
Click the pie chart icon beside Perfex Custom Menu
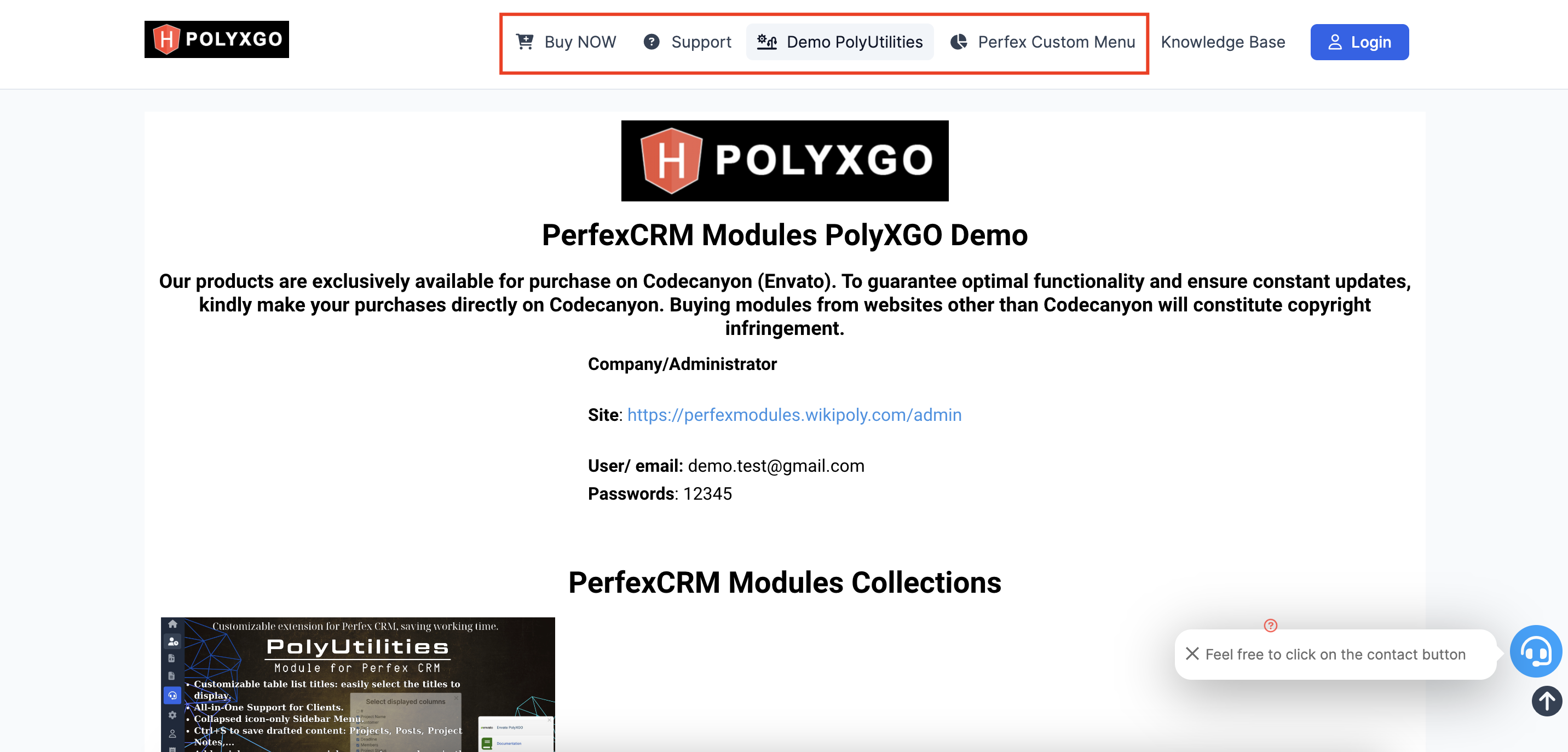pos(959,42)
